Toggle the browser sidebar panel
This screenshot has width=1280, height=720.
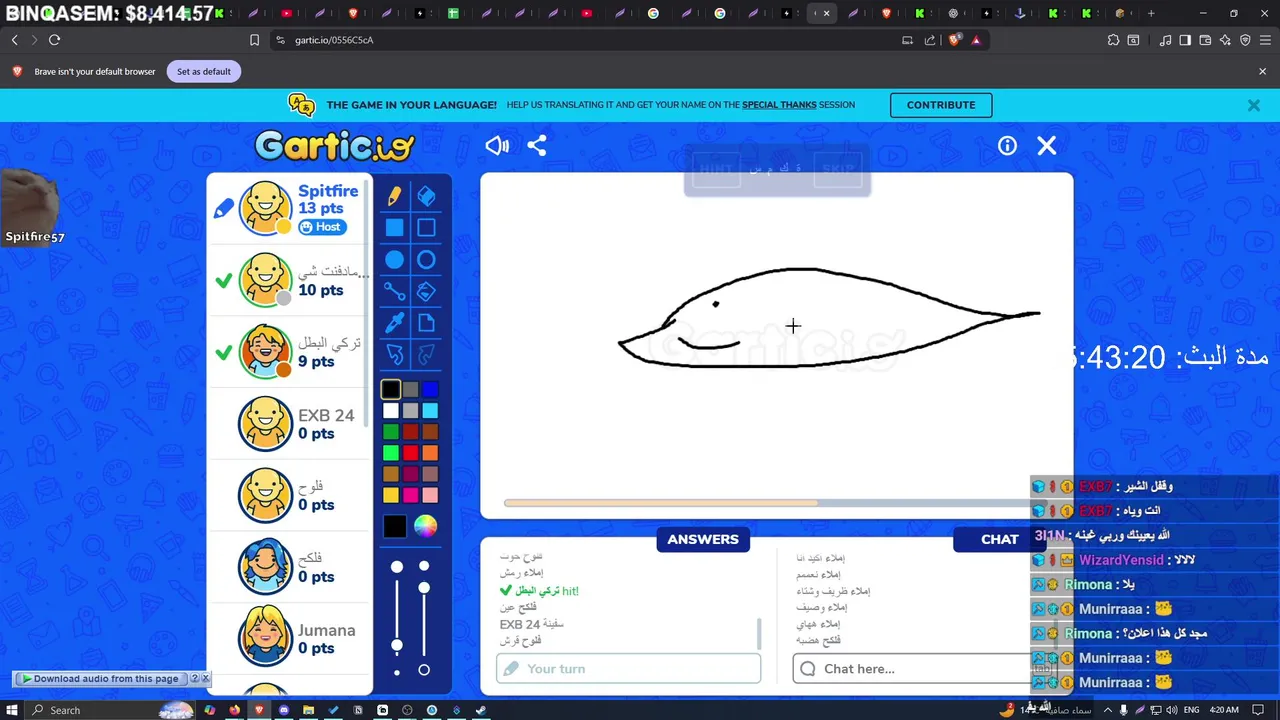pyautogui.click(x=1185, y=40)
